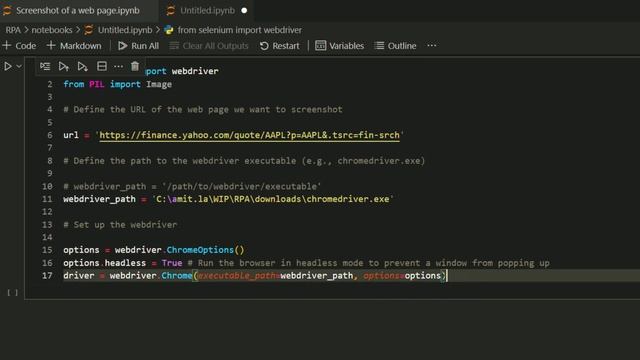This screenshot has width=640, height=360.
Task: Delete the cell with trash icon
Action: 135,66
